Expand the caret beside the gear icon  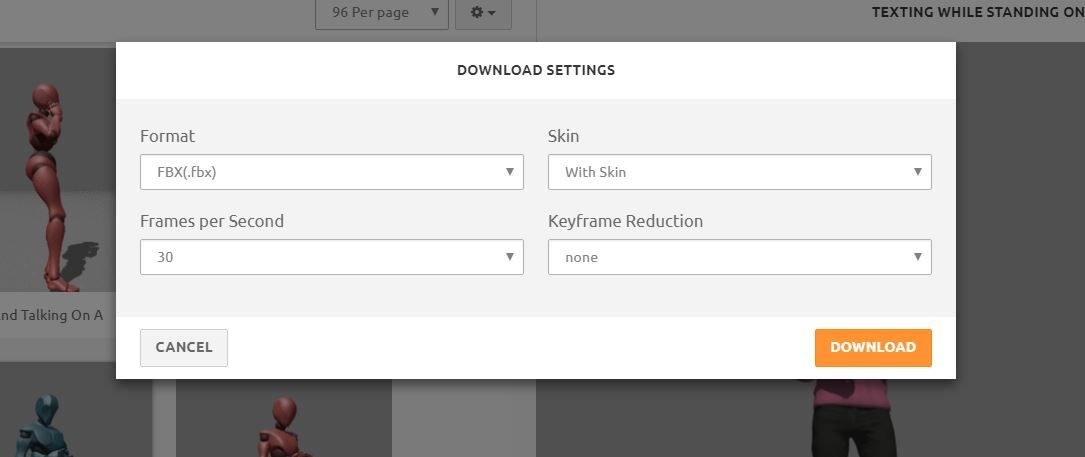coord(492,13)
